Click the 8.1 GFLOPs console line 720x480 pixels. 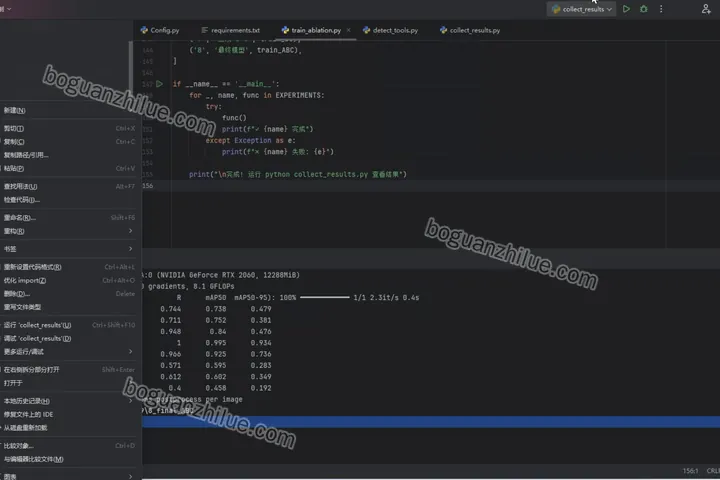point(188,286)
